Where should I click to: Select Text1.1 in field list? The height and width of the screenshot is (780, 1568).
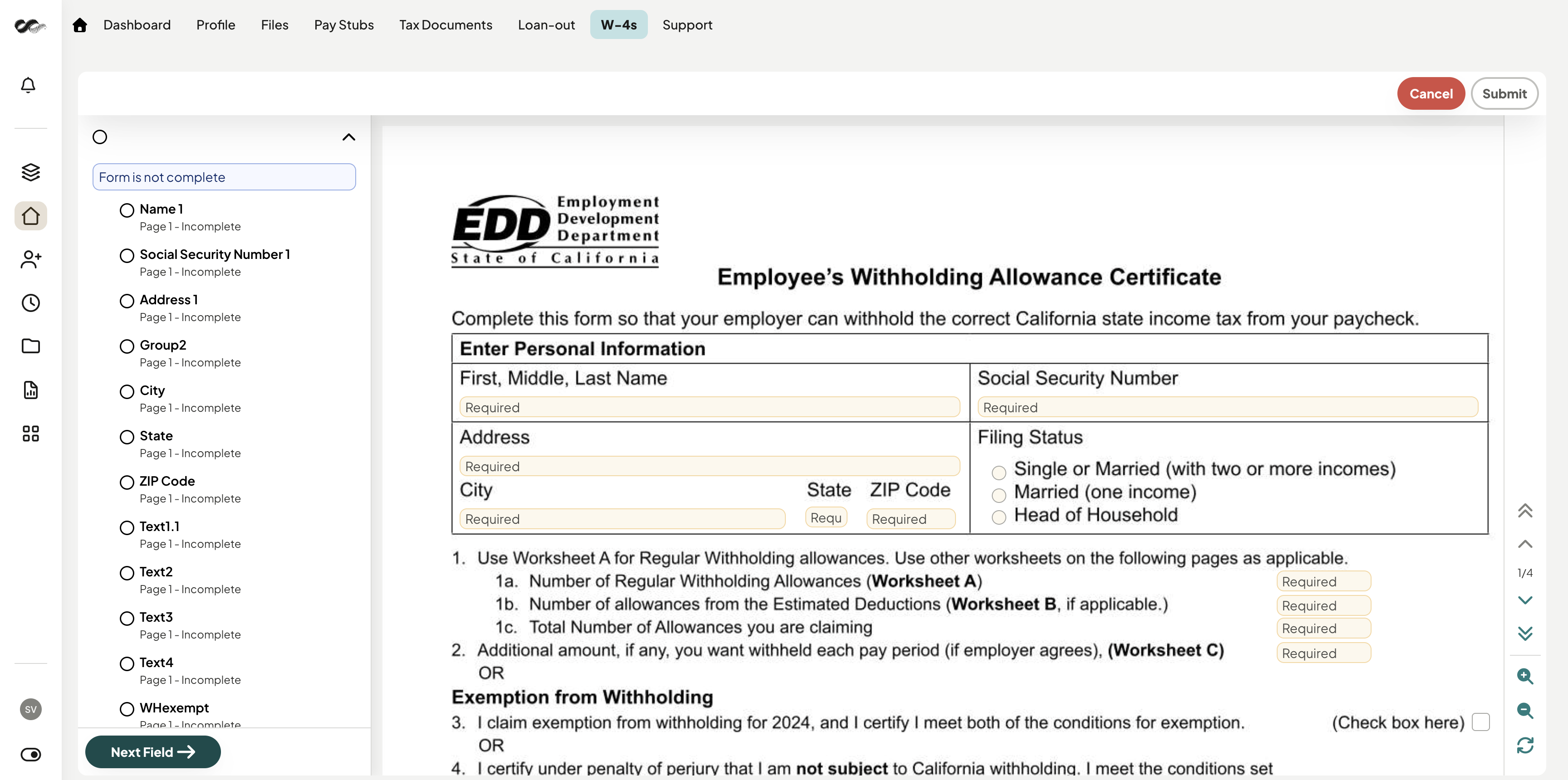click(x=181, y=535)
